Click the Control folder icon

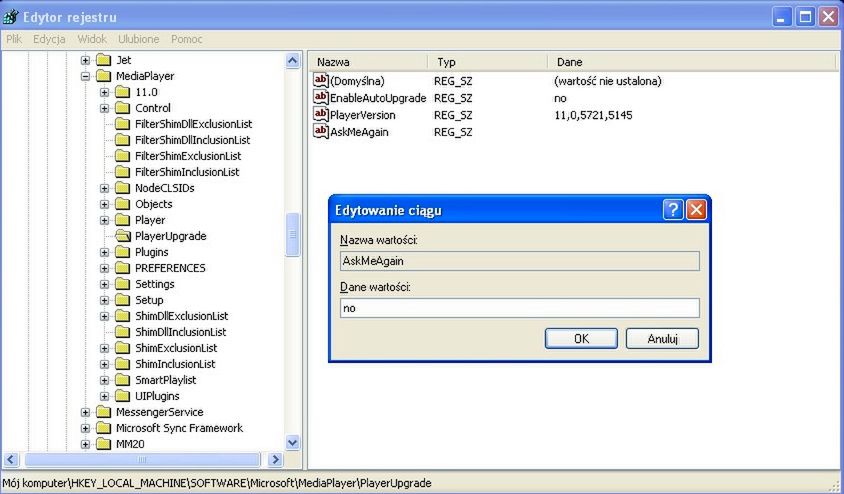point(123,108)
